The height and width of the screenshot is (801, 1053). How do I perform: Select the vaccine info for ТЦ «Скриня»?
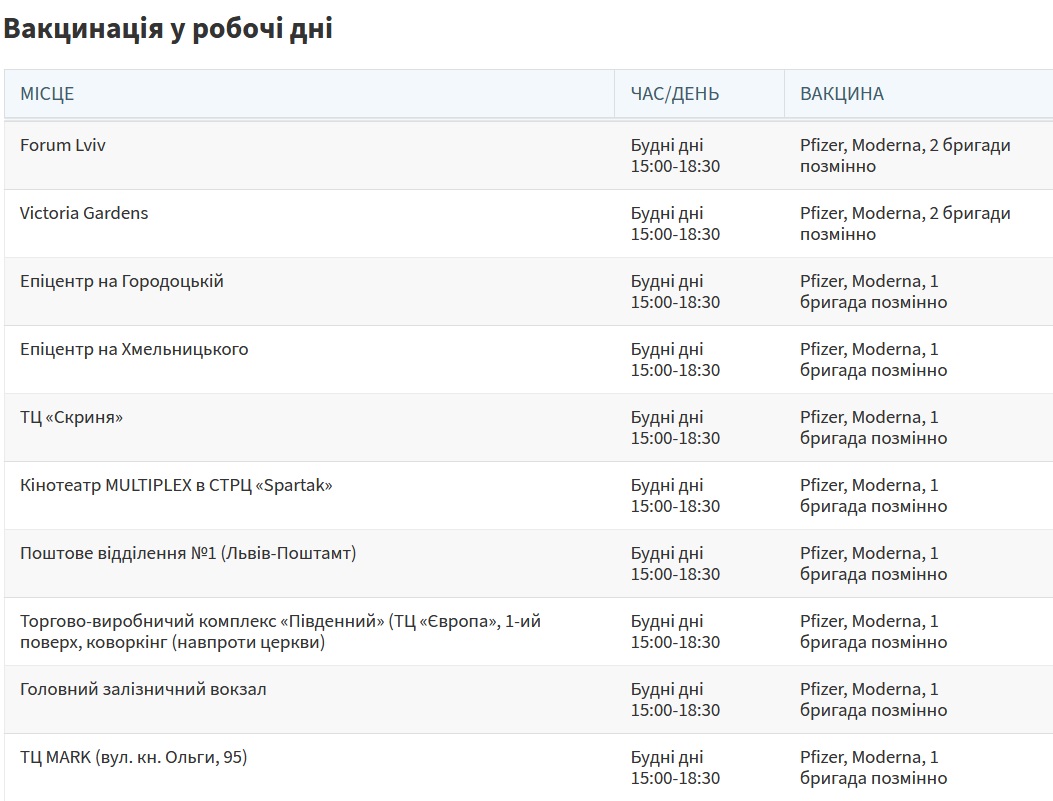[872, 428]
